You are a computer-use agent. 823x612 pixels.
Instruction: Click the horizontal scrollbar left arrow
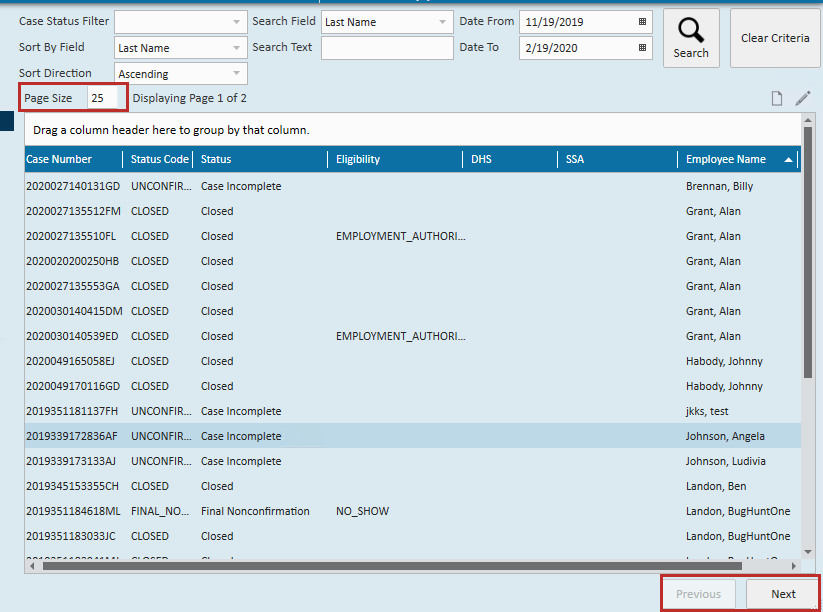[33, 566]
